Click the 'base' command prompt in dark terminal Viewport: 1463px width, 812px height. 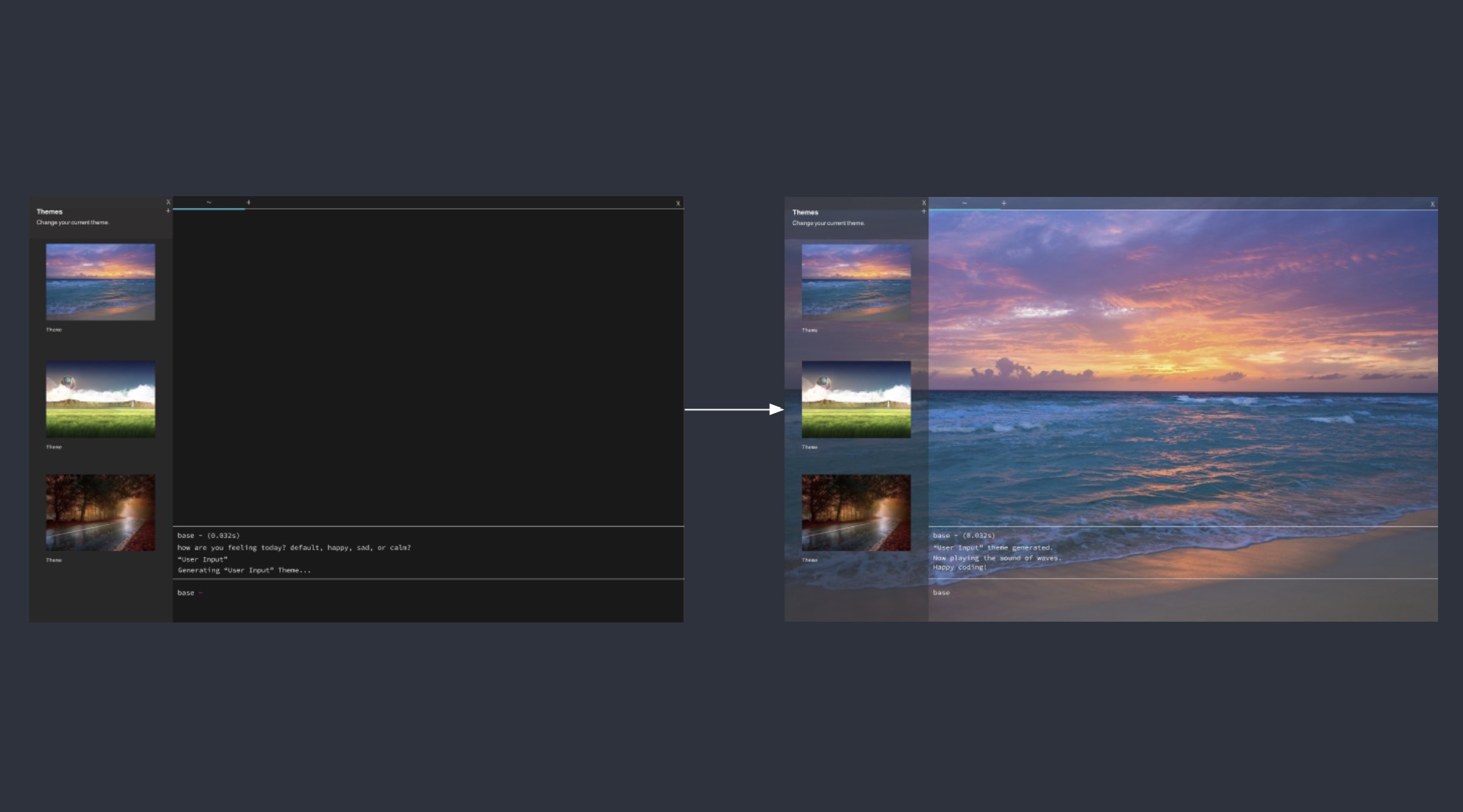pyautogui.click(x=186, y=593)
